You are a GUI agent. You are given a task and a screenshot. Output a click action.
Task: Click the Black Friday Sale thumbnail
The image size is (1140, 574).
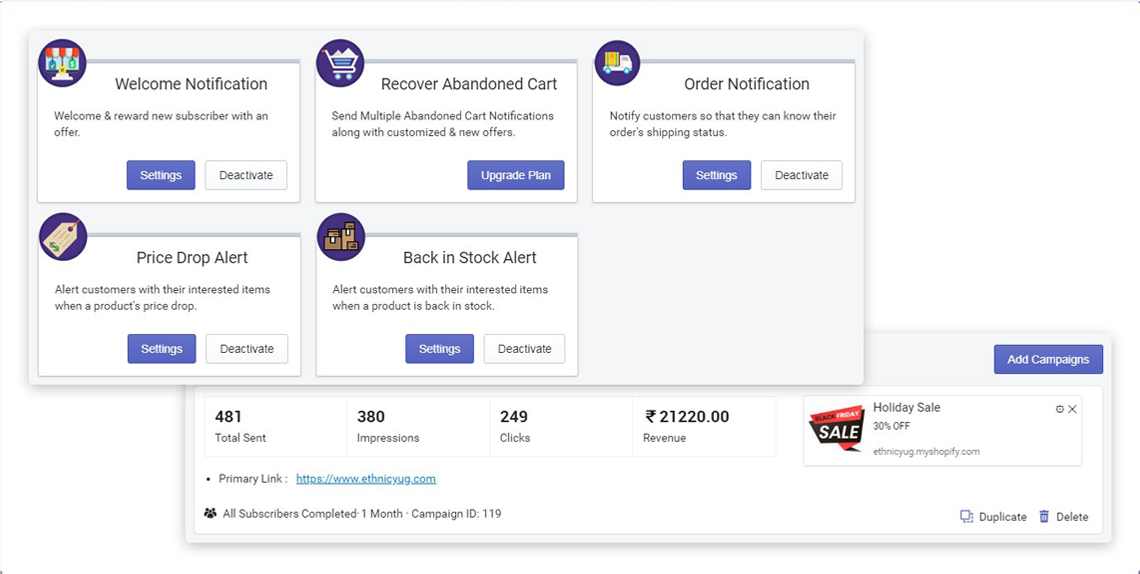click(836, 429)
